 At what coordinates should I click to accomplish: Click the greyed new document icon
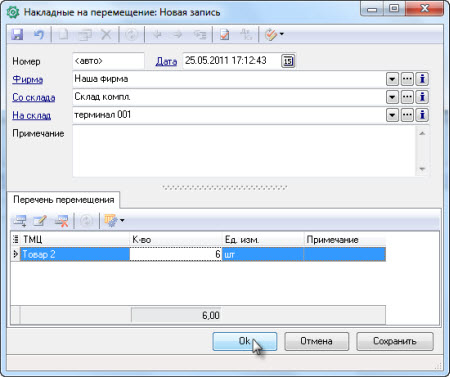pos(63,34)
